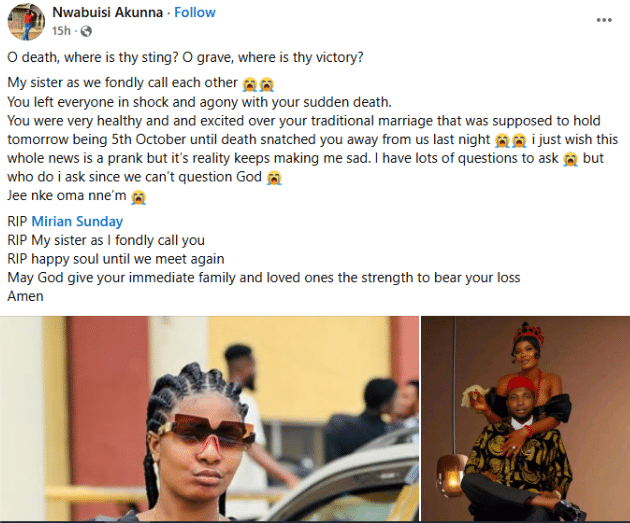Viewport: 630px width, 523px height.
Task: Open the three-dot post options menu
Action: click(x=604, y=20)
